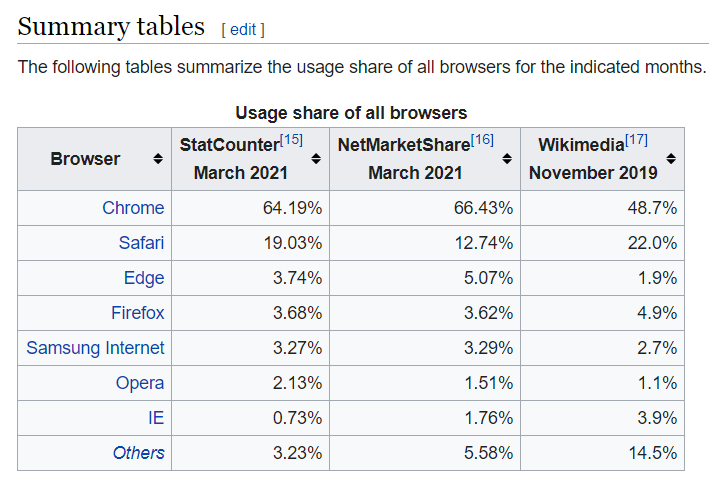Screen dimensions: 709x482
Task: Jump to citation reference 16
Action: click(482, 139)
